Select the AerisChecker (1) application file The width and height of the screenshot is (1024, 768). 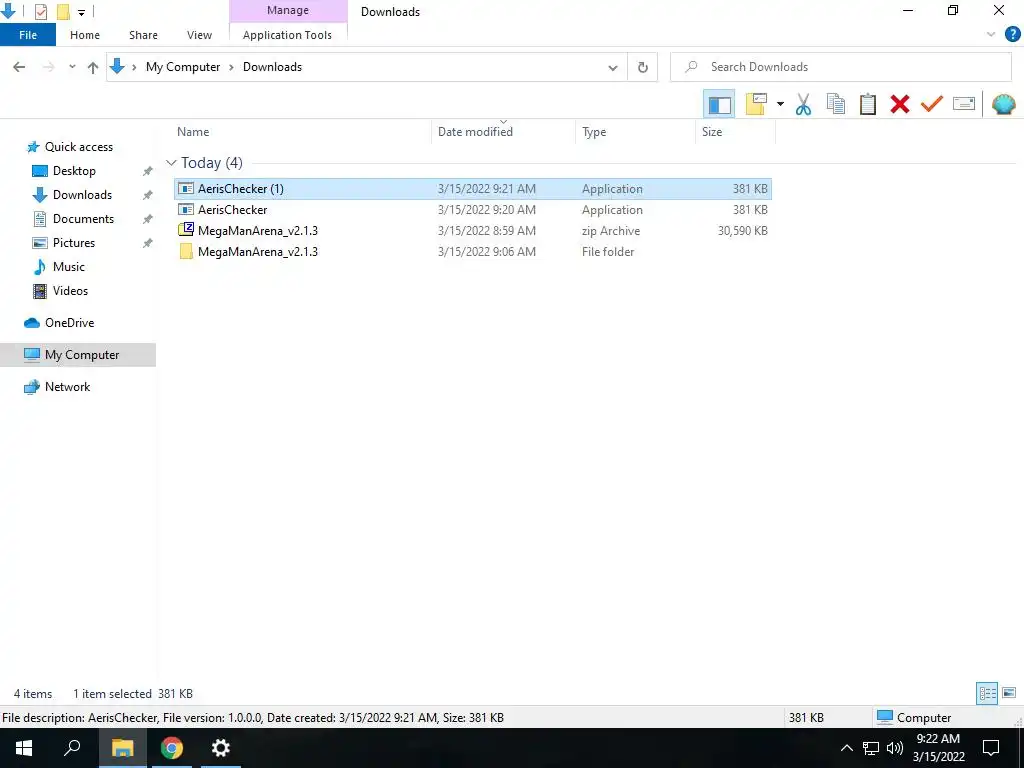tap(473, 189)
